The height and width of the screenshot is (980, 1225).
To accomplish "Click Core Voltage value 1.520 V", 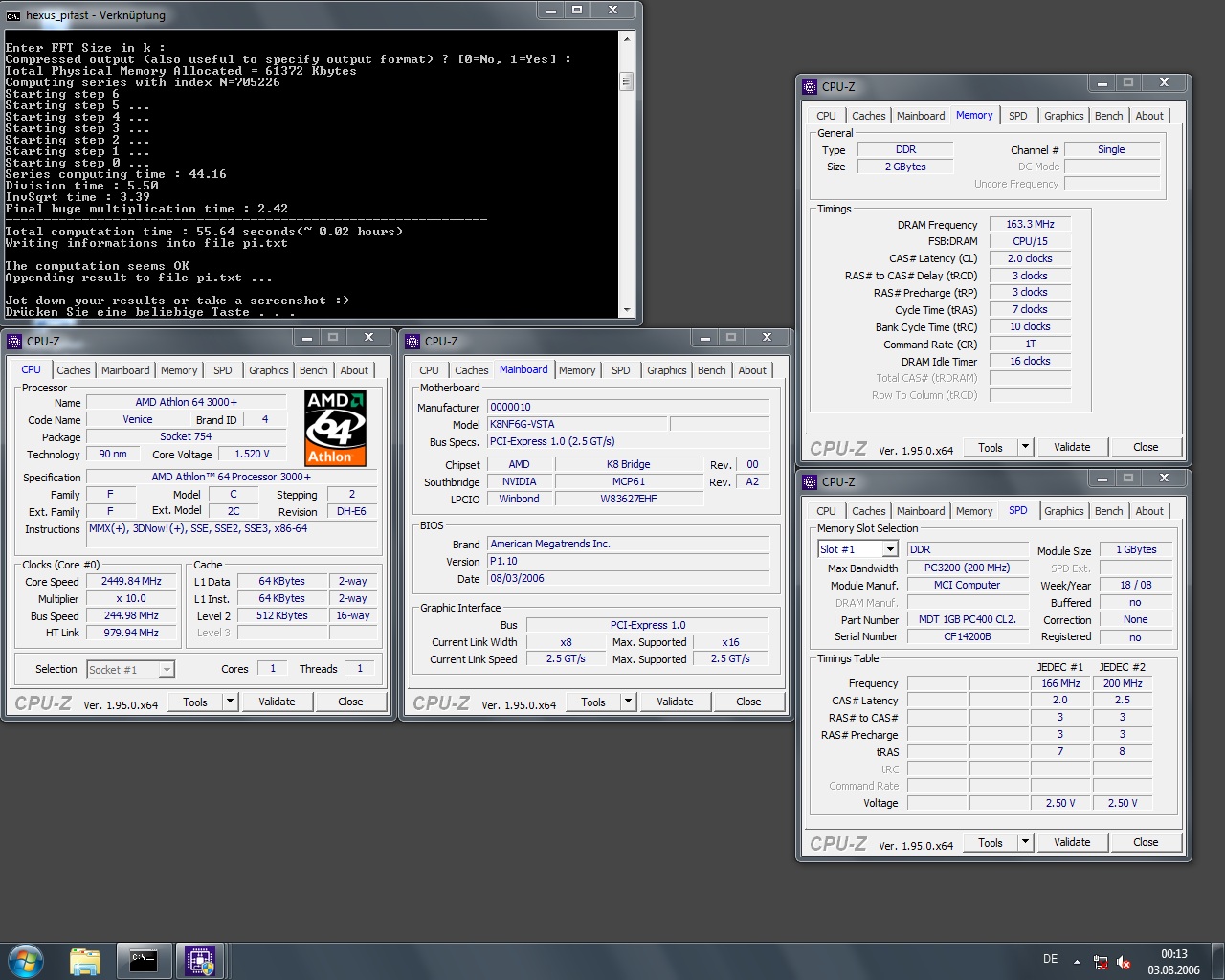I will pos(252,454).
